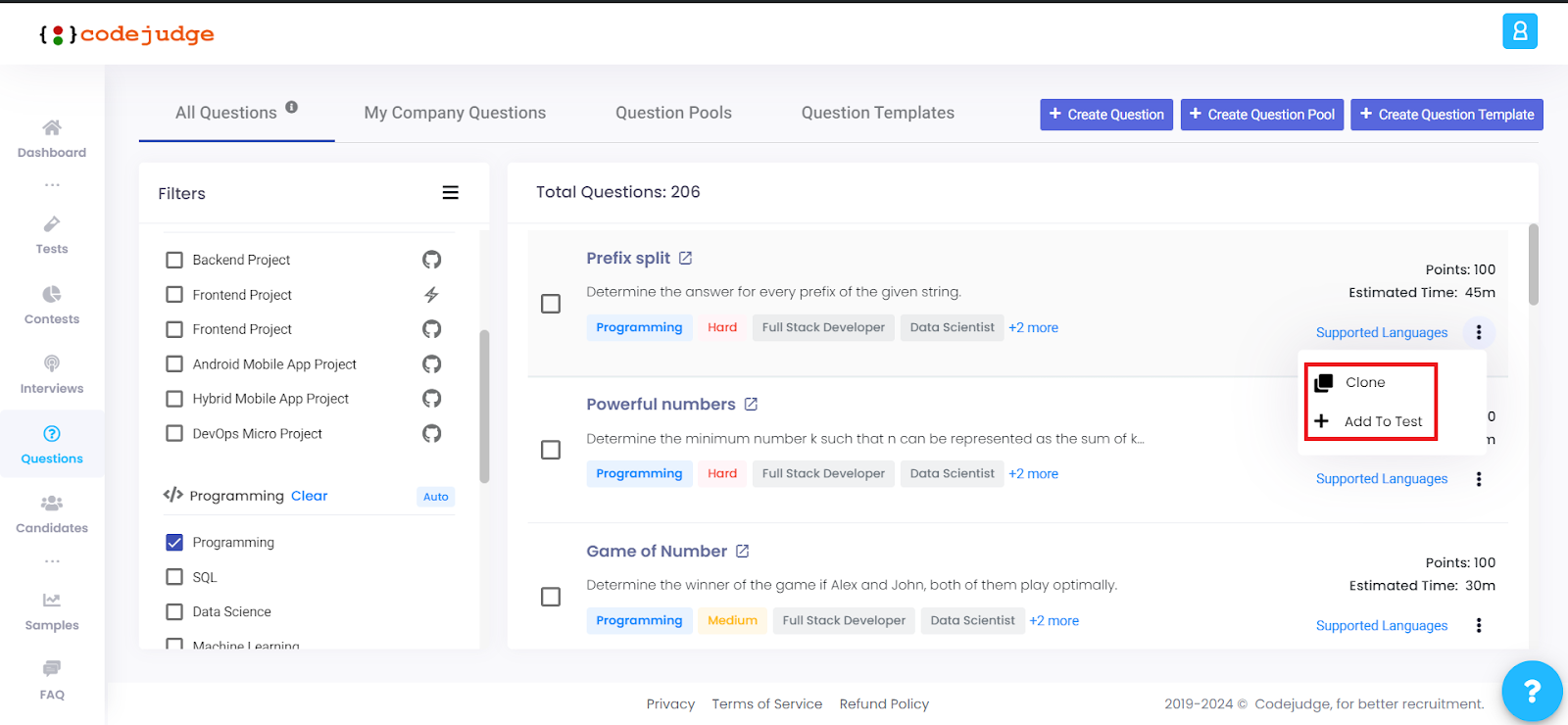Click the All Questions info icon
The width and height of the screenshot is (1568, 725).
coord(292,108)
